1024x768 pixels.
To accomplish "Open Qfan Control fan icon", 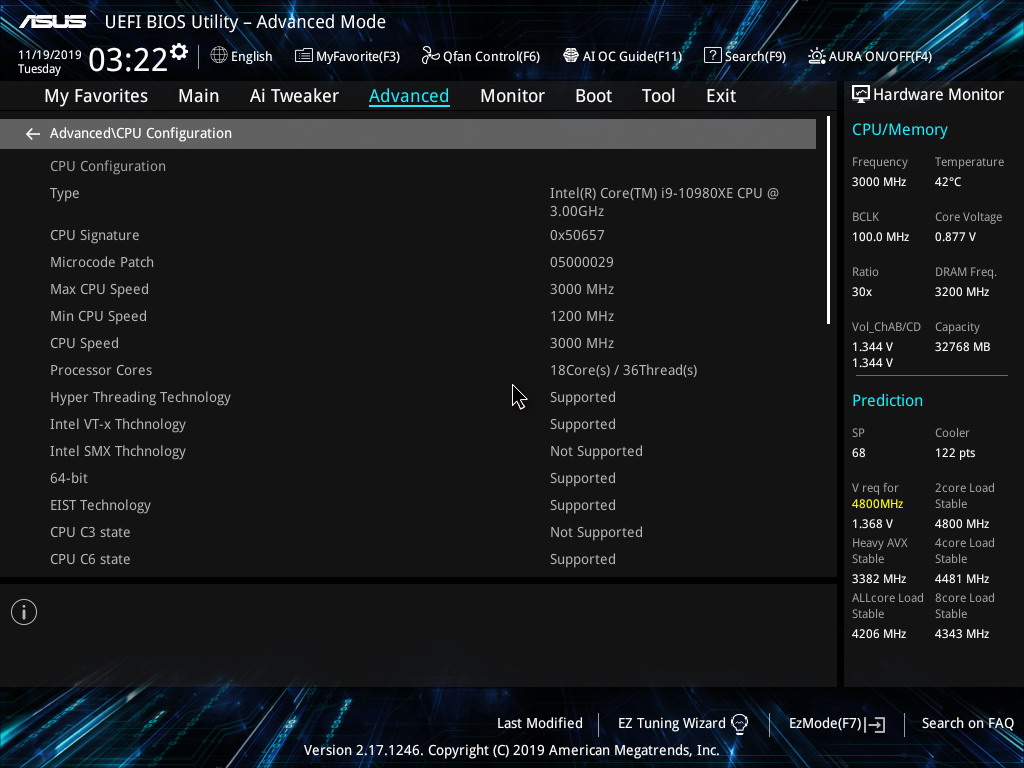I will point(430,56).
